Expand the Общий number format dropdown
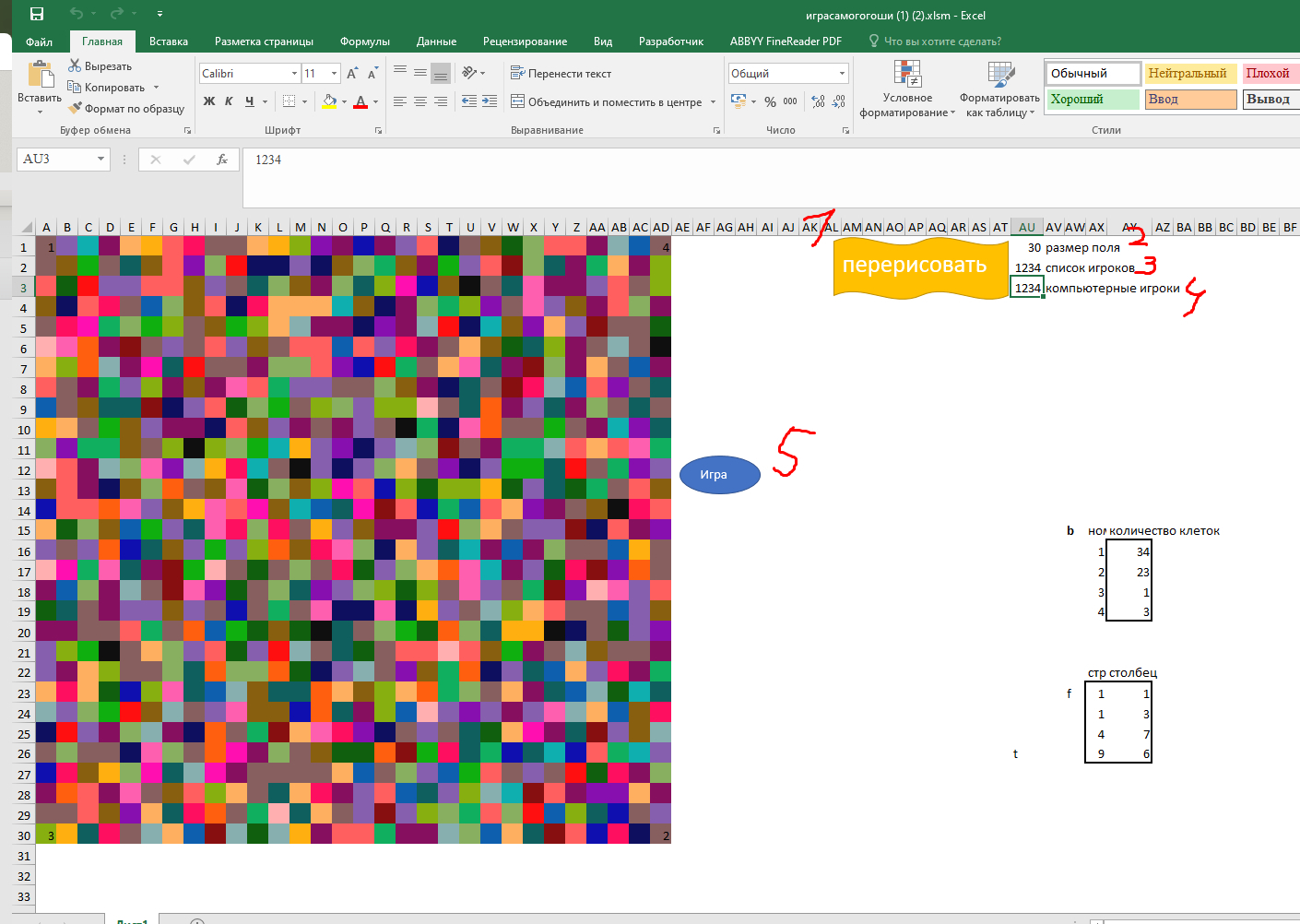1300x924 pixels. pyautogui.click(x=842, y=73)
